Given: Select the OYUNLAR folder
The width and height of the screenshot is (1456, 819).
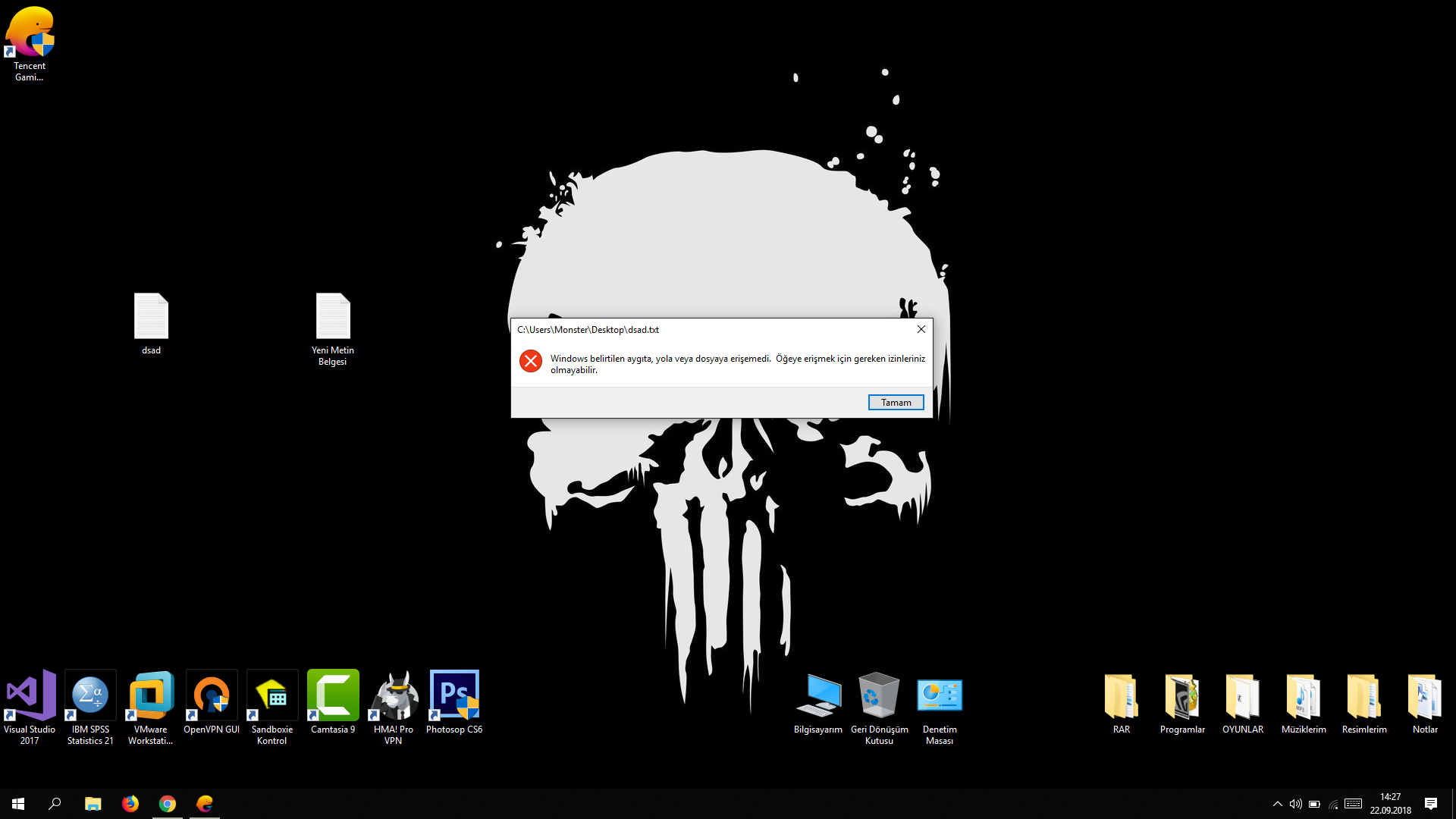Looking at the screenshot, I should (x=1243, y=703).
